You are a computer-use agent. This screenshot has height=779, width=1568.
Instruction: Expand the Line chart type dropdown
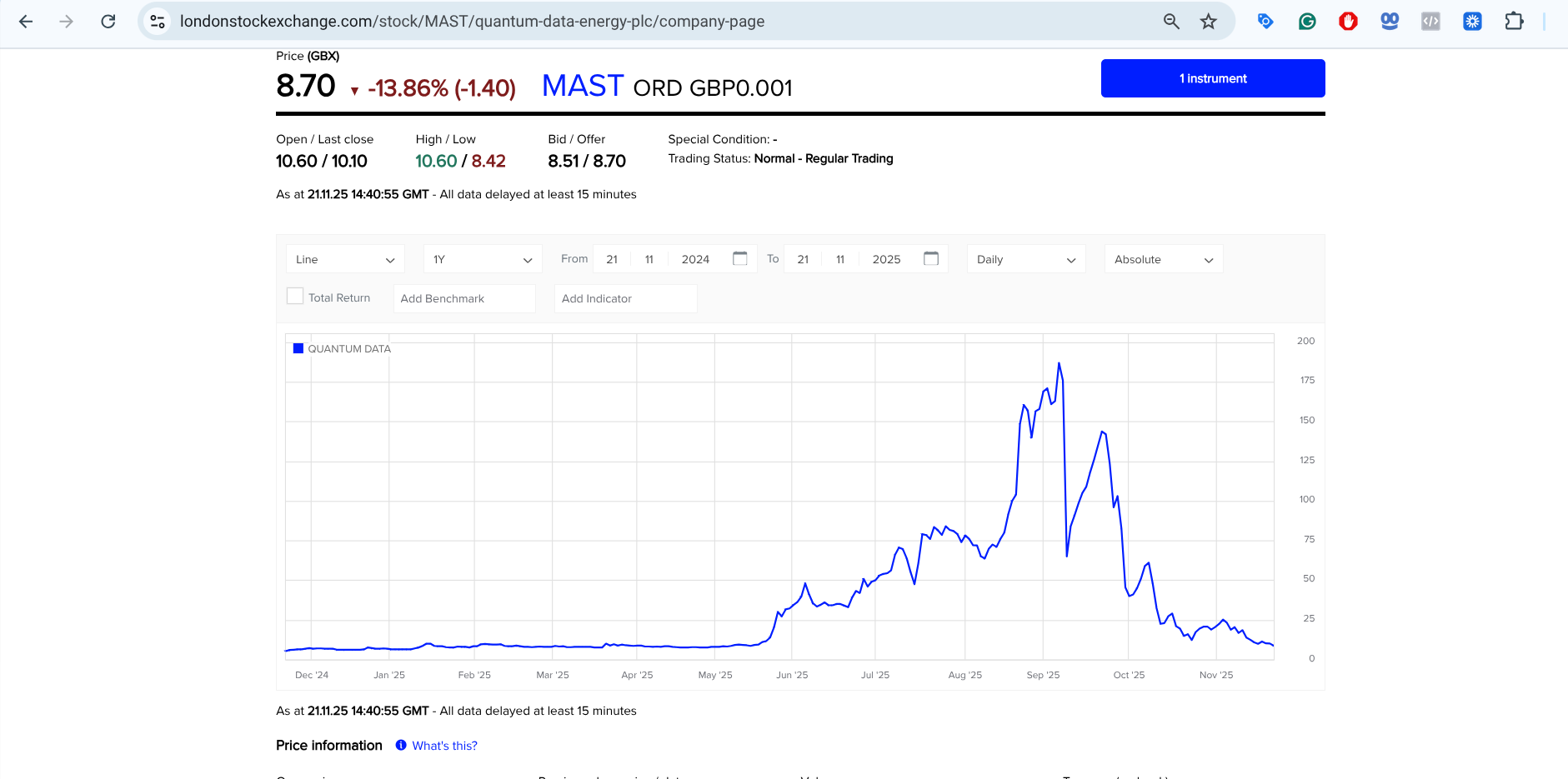[345, 259]
